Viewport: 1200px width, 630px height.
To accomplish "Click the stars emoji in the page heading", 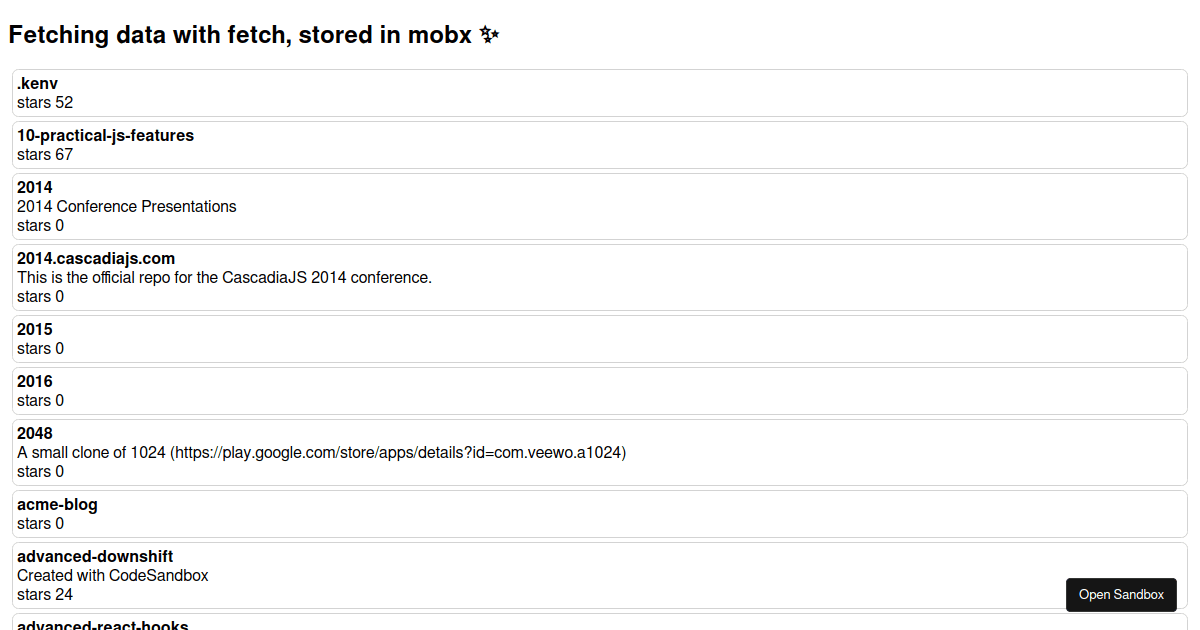I will 489,34.
